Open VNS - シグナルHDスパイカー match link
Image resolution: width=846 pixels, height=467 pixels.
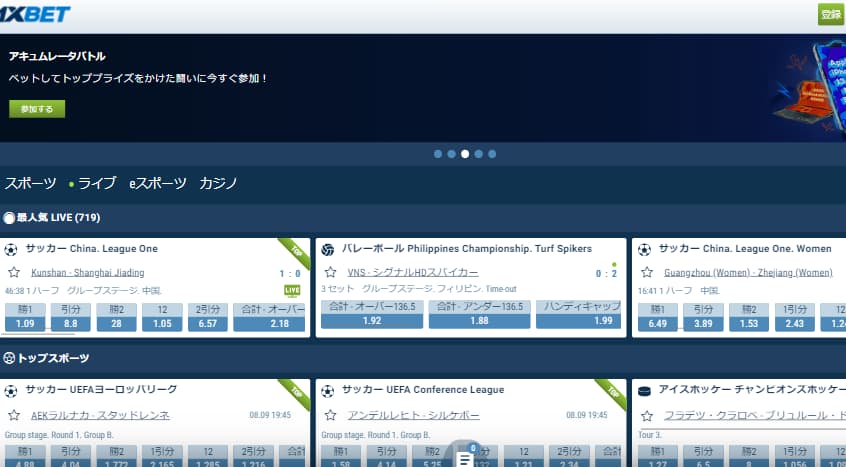point(413,273)
